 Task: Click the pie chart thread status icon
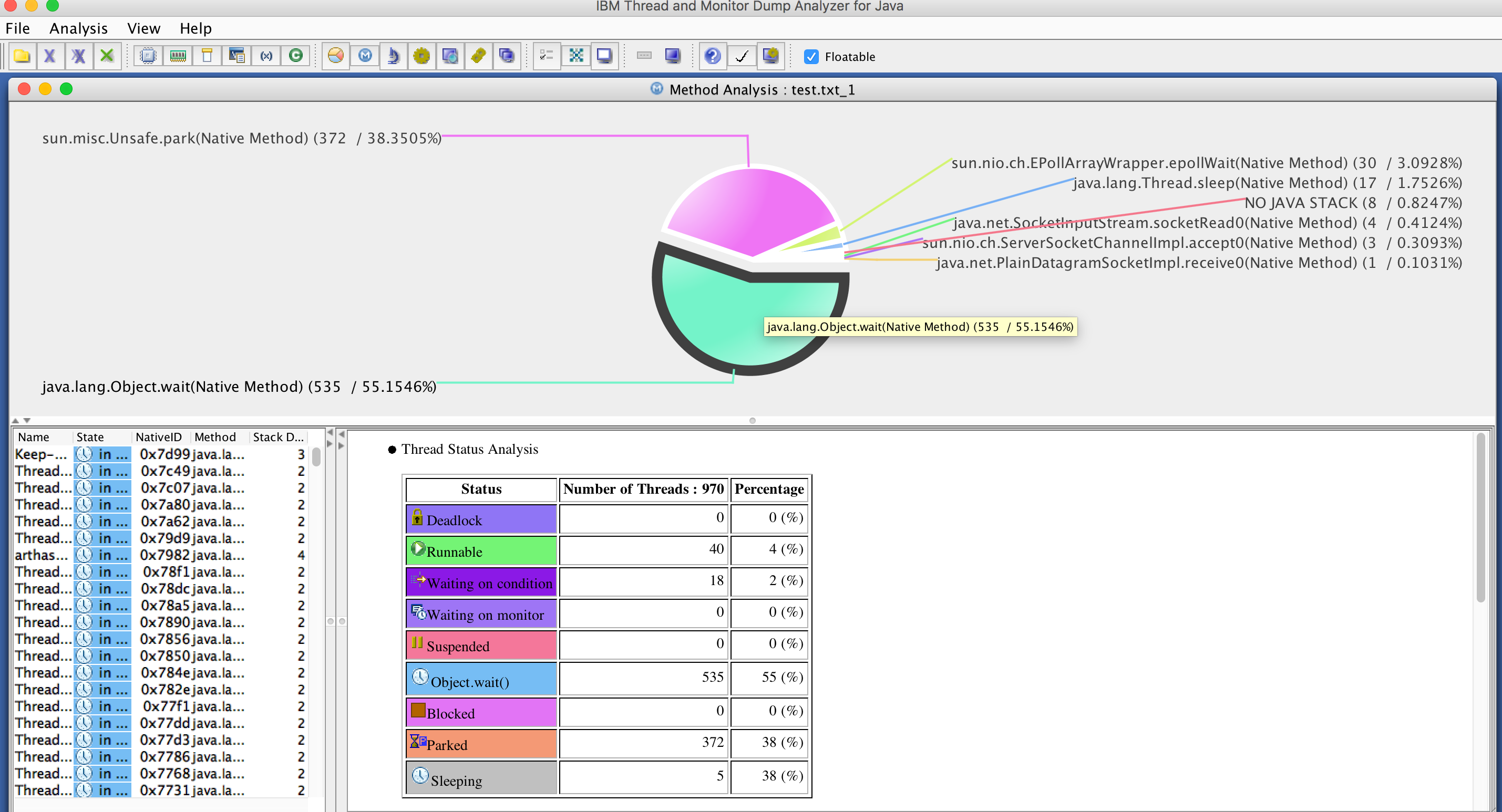click(335, 56)
